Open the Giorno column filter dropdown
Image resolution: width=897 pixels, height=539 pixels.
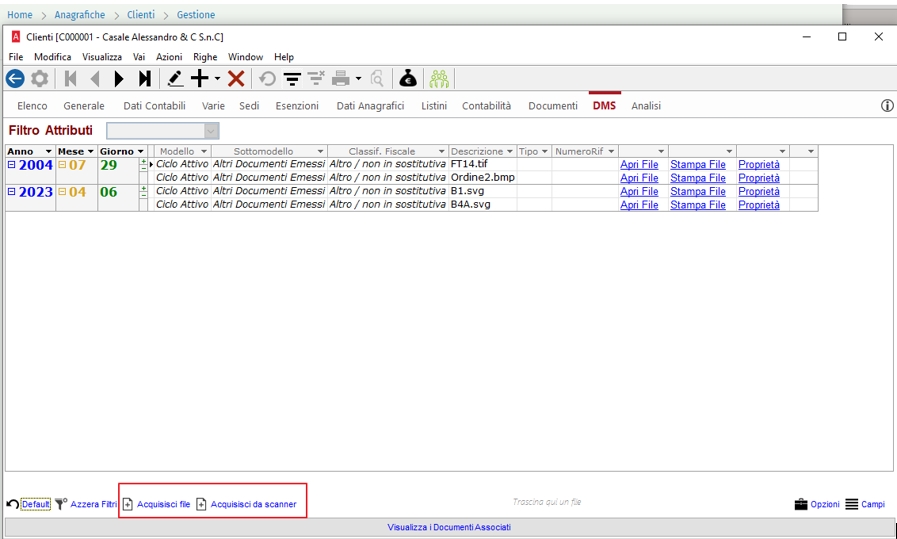tap(140, 152)
